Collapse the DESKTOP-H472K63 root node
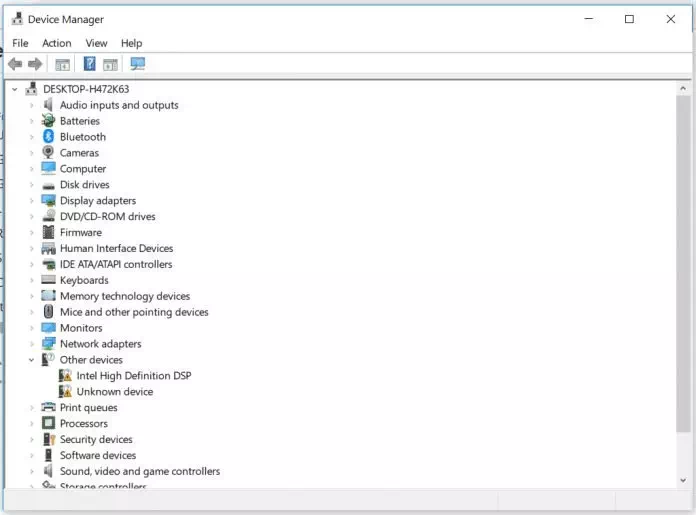Image resolution: width=696 pixels, height=515 pixels. pos(15,89)
